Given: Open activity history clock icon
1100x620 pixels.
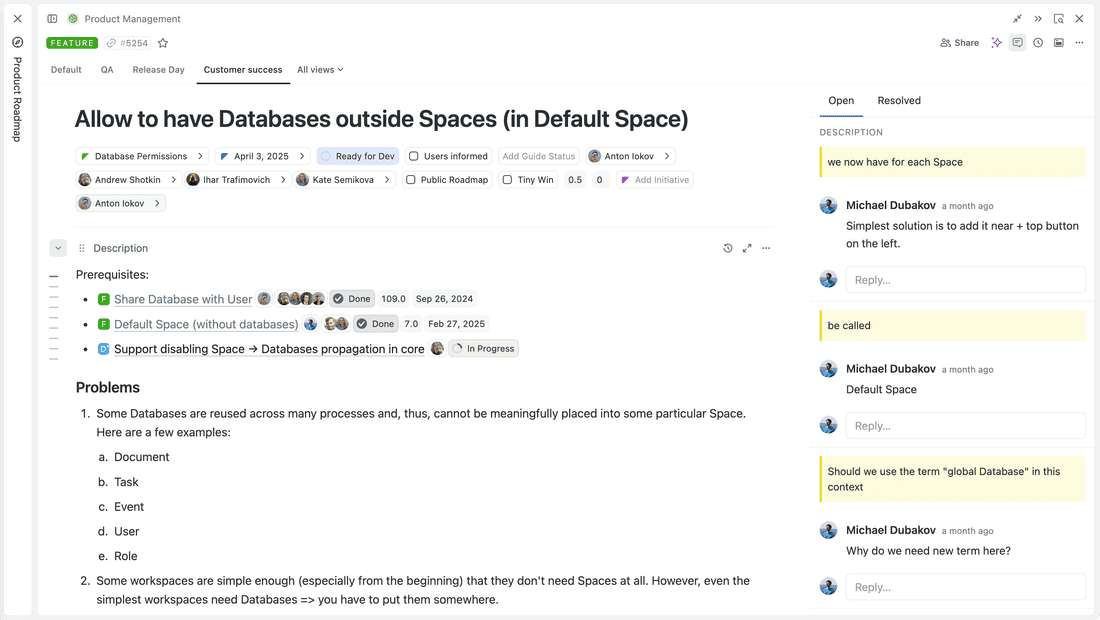Looking at the screenshot, I should pos(1038,43).
